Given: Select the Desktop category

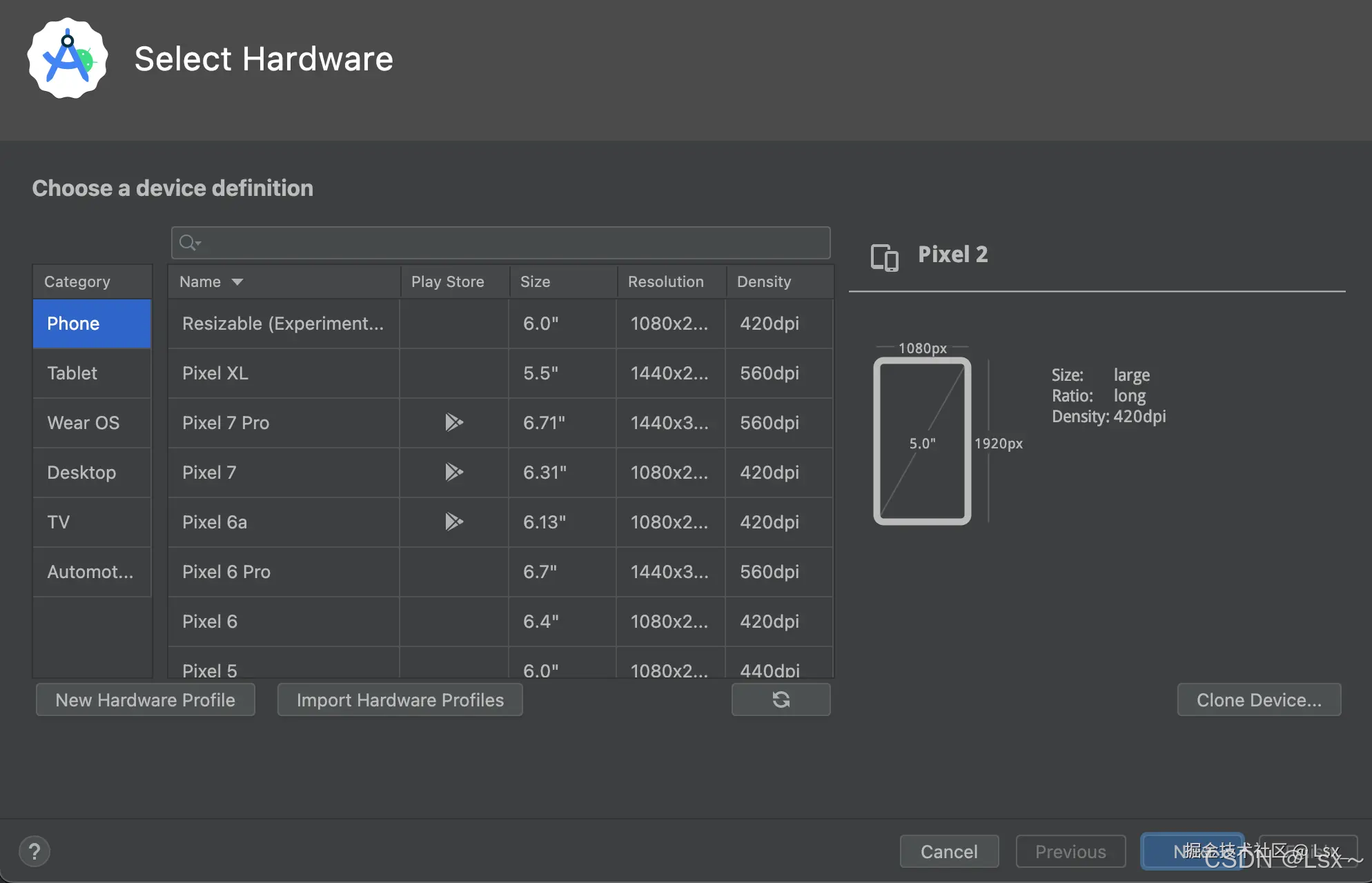Looking at the screenshot, I should (x=92, y=473).
